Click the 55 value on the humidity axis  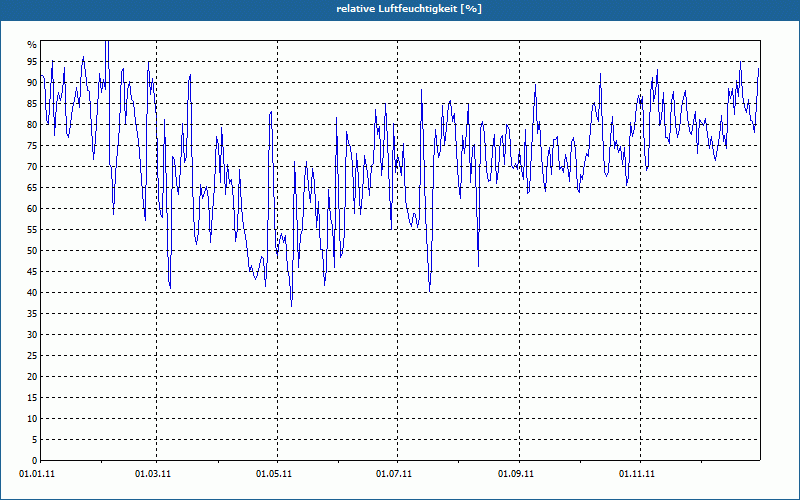(x=32, y=230)
